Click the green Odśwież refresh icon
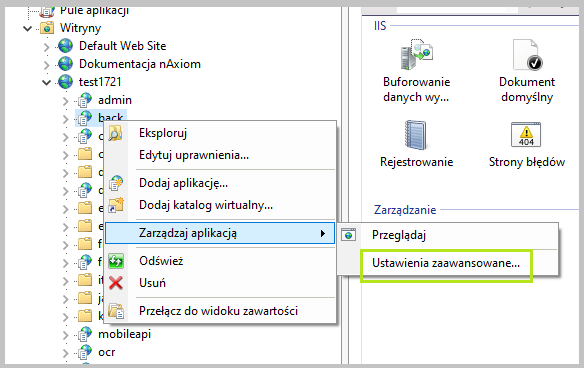This screenshot has height=368, width=584. (116, 261)
